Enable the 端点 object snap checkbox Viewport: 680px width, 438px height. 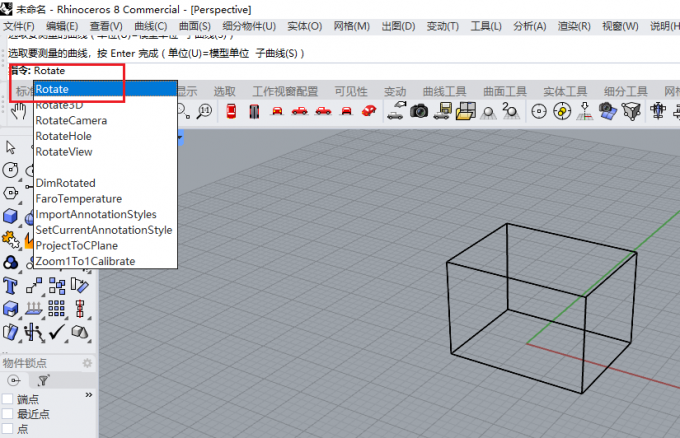click(7, 399)
